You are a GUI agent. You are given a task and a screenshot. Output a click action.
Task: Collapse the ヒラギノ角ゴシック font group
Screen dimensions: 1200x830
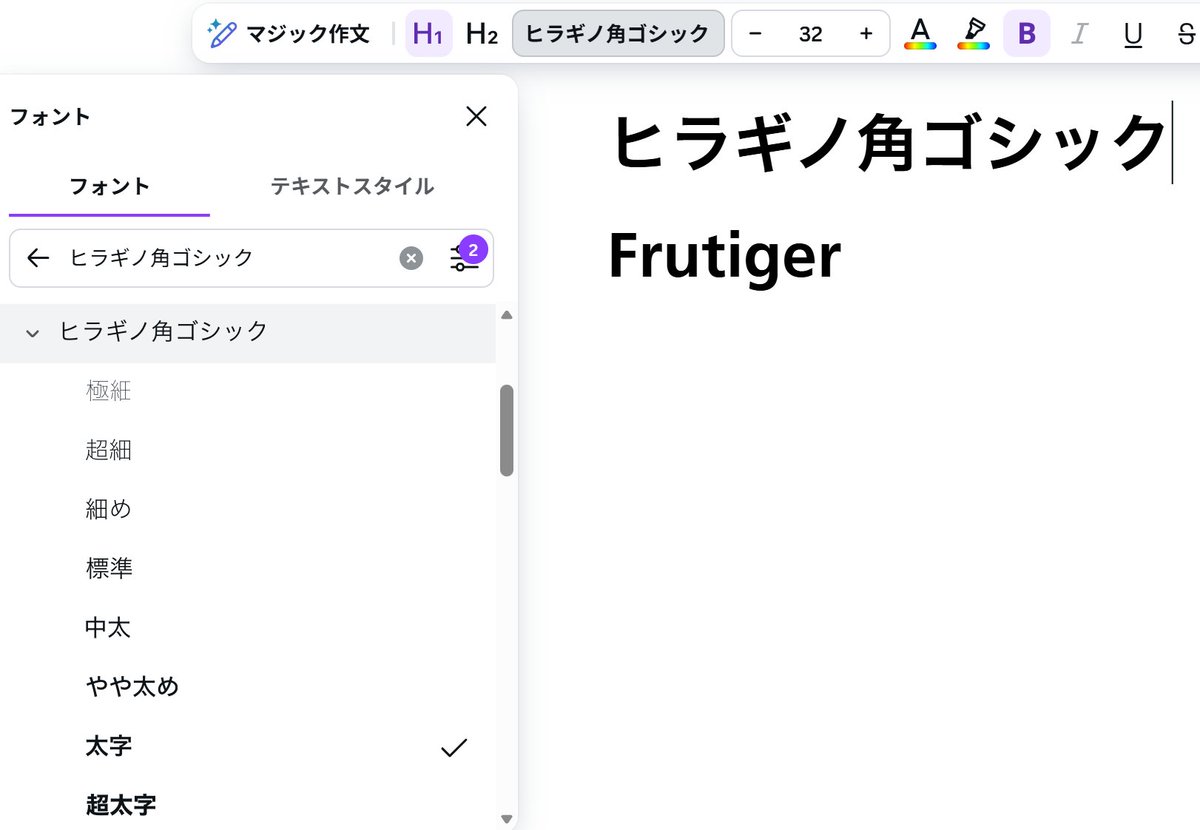click(33, 333)
